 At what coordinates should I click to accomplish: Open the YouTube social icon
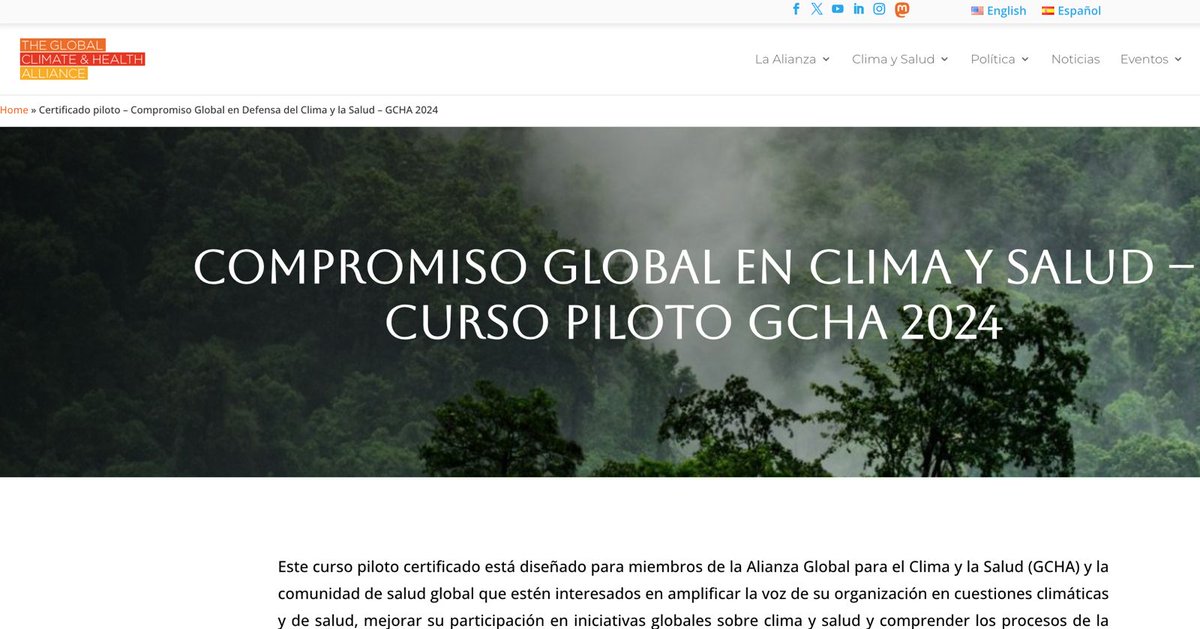pyautogui.click(x=838, y=9)
